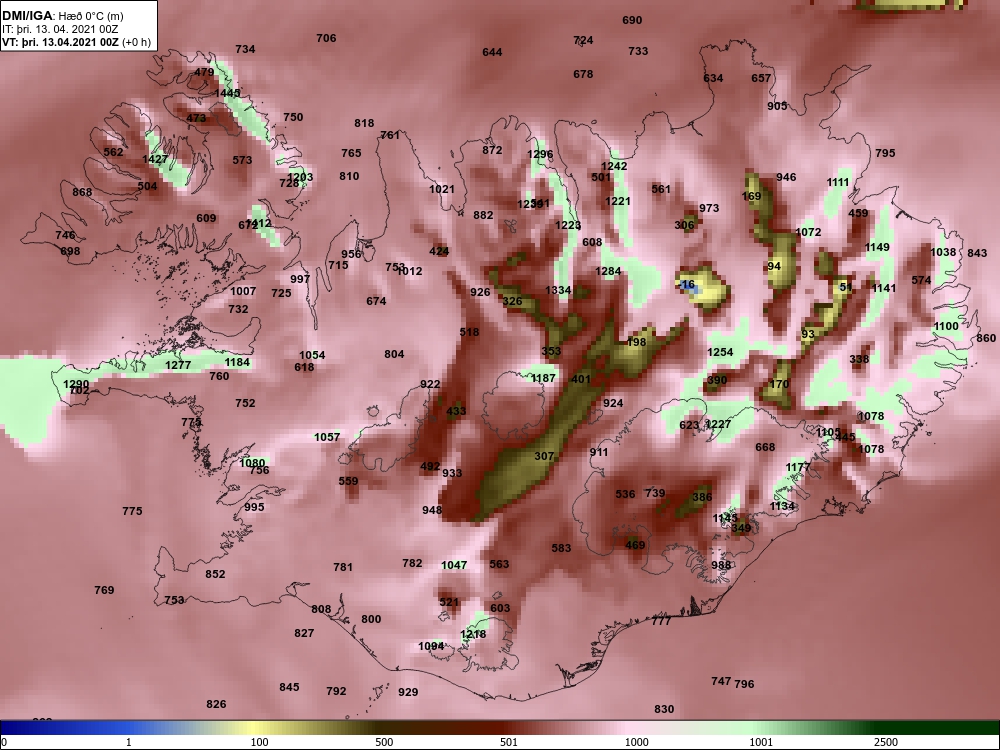Click the 929 value off the south coast

click(408, 692)
